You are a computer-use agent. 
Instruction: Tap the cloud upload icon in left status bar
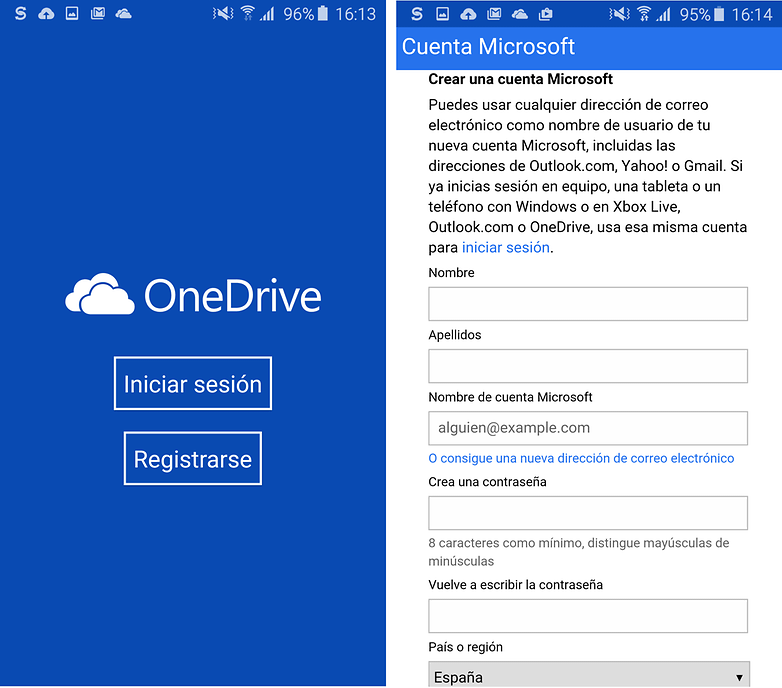pyautogui.click(x=46, y=13)
